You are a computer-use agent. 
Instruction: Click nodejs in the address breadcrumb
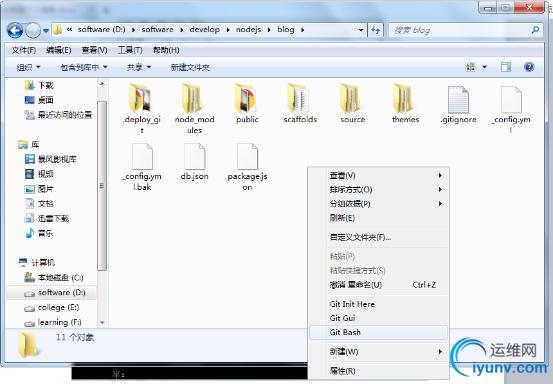pyautogui.click(x=248, y=30)
